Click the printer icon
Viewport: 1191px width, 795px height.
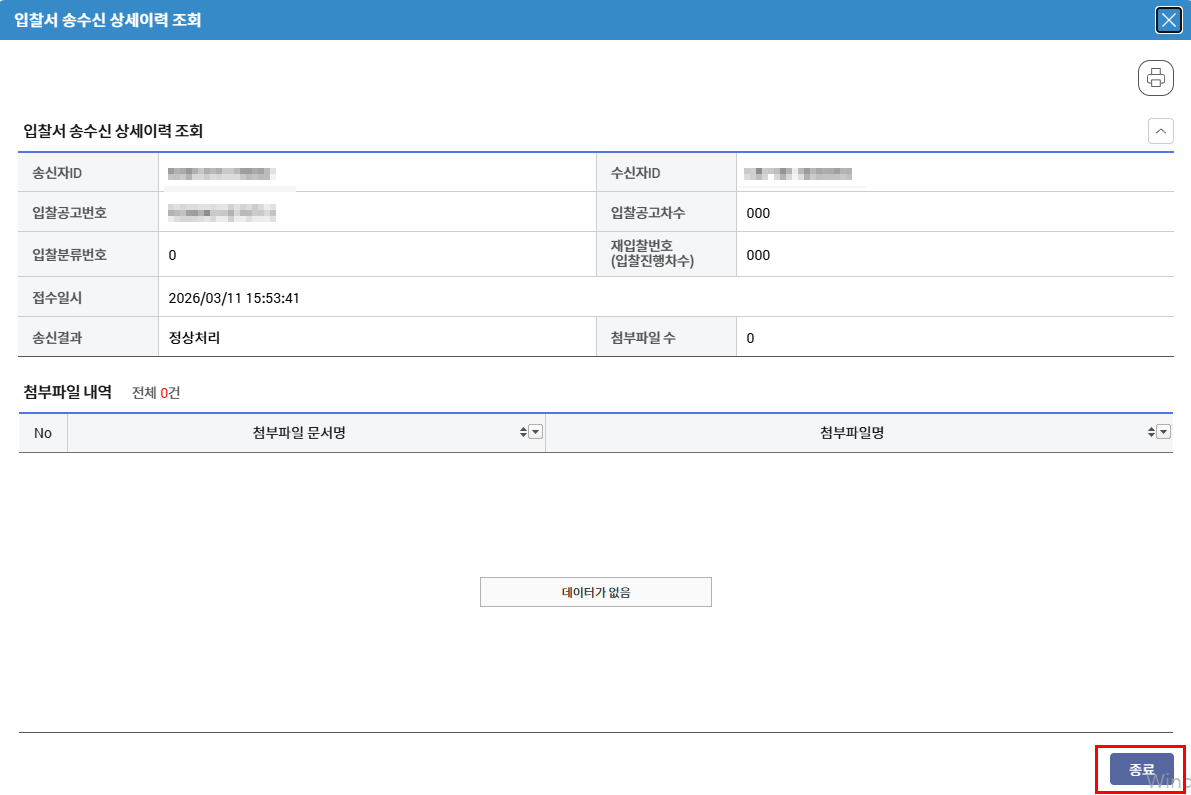(x=1155, y=77)
